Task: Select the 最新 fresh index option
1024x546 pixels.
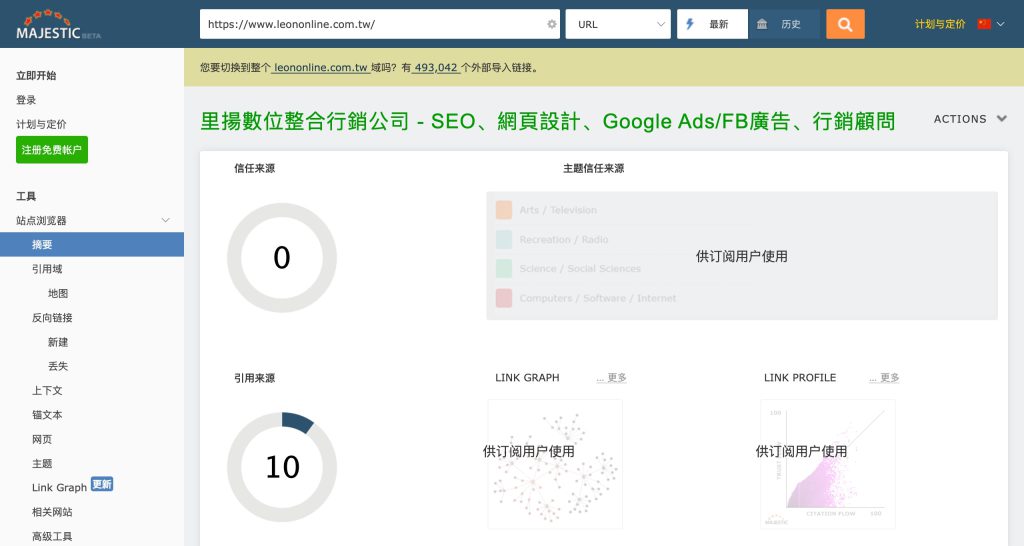Action: (x=712, y=24)
